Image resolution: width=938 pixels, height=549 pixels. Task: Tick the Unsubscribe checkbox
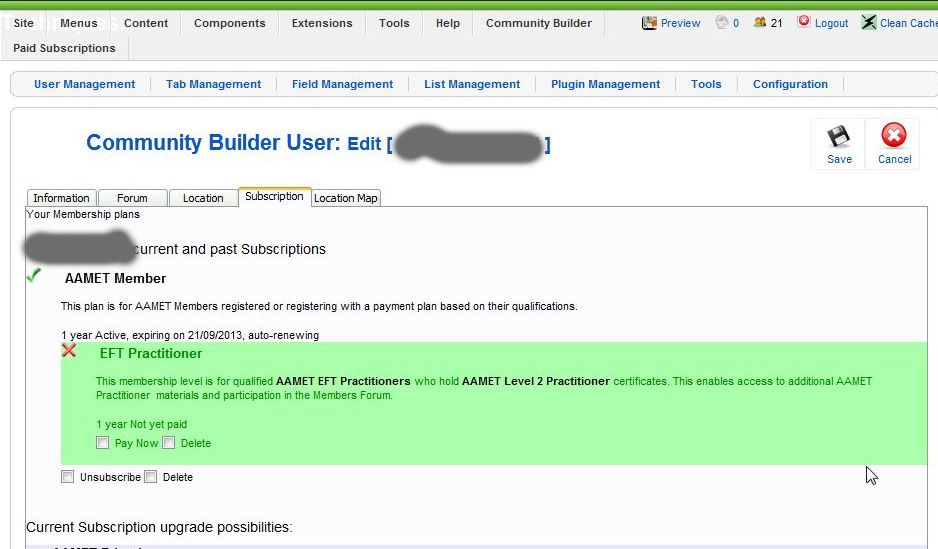click(68, 477)
